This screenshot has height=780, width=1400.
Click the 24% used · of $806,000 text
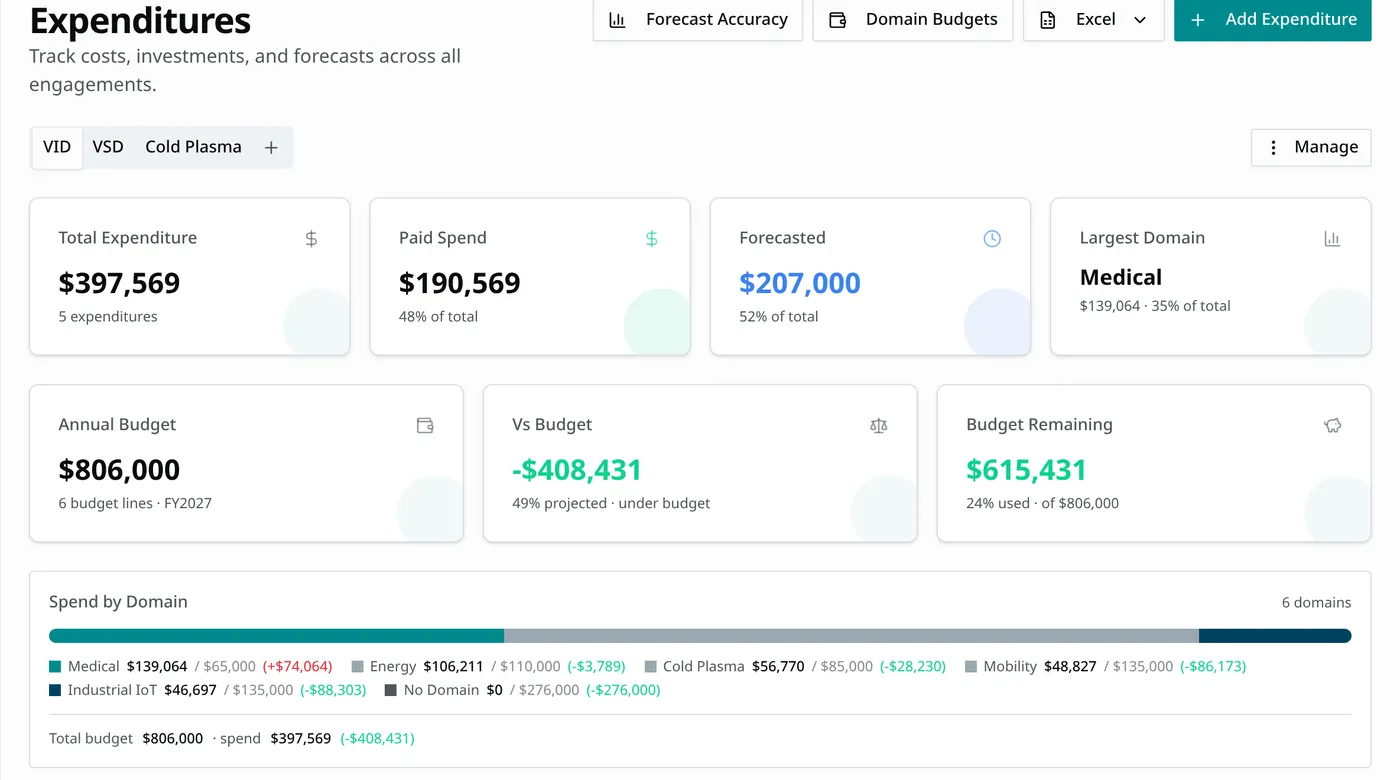[1042, 504]
